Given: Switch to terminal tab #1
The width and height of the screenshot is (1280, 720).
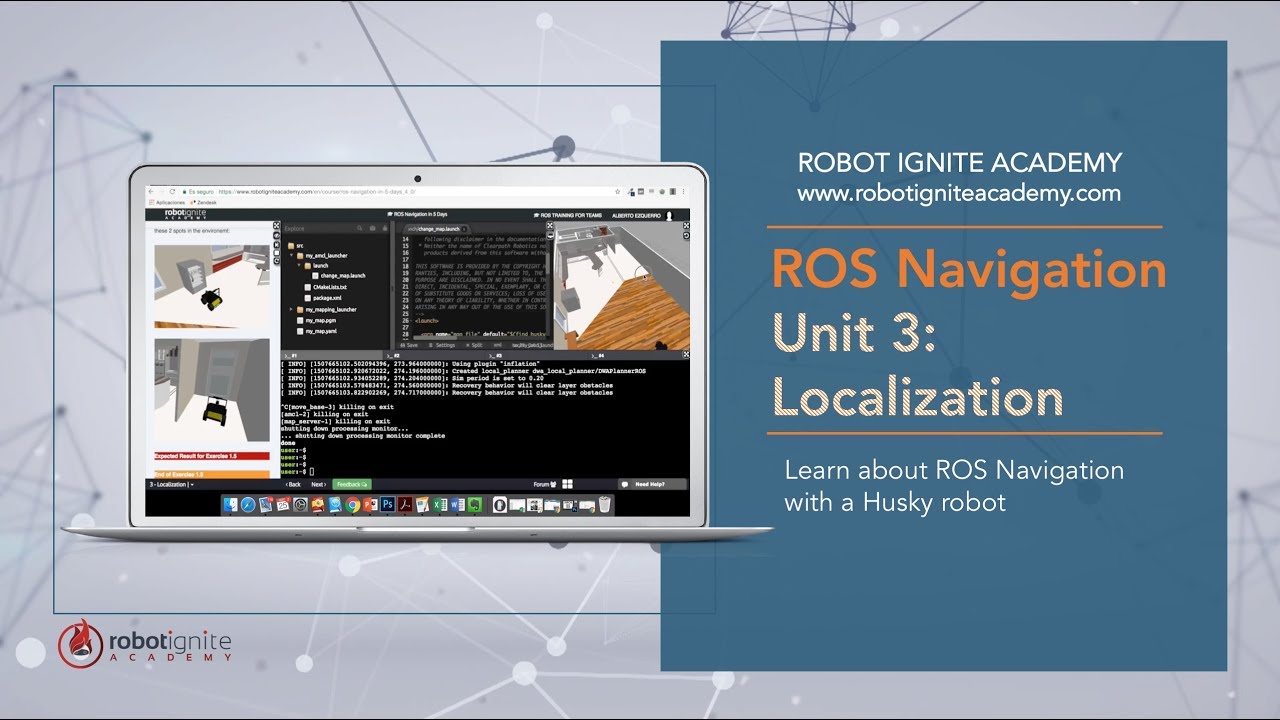Looking at the screenshot, I should [293, 355].
